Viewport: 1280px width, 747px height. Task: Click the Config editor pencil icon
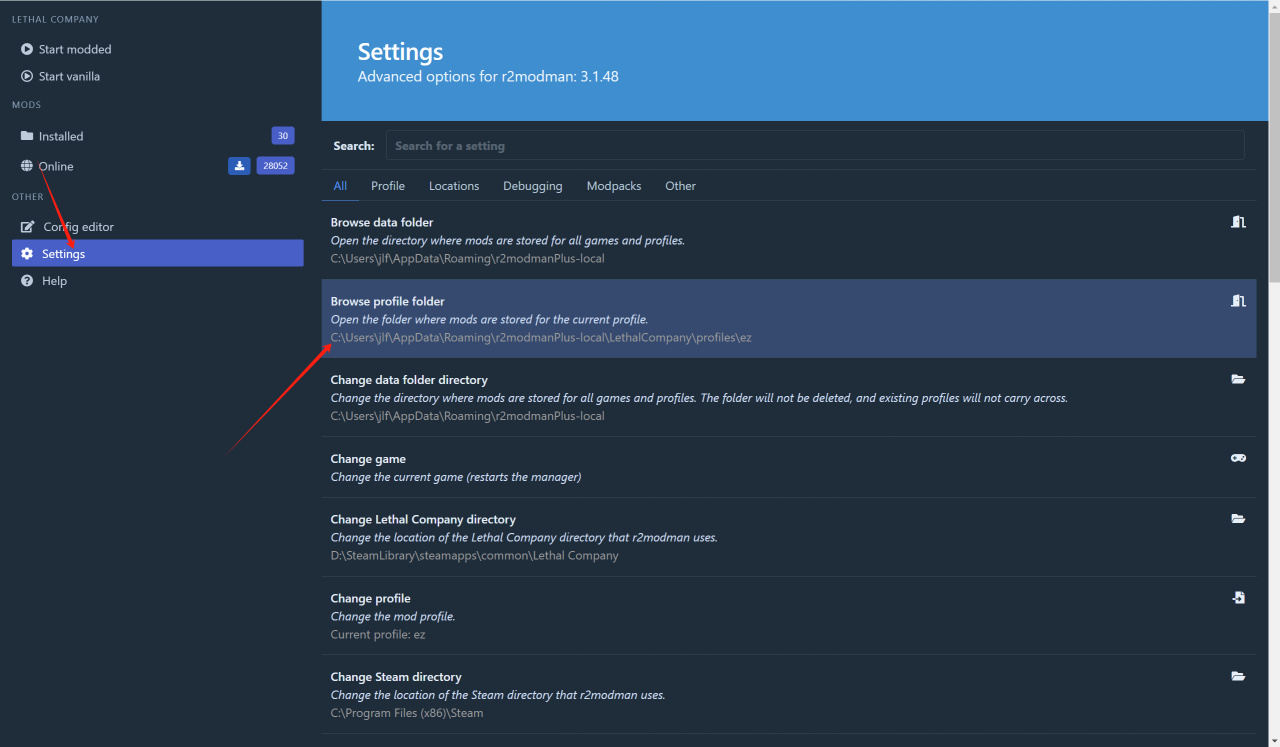click(x=28, y=227)
